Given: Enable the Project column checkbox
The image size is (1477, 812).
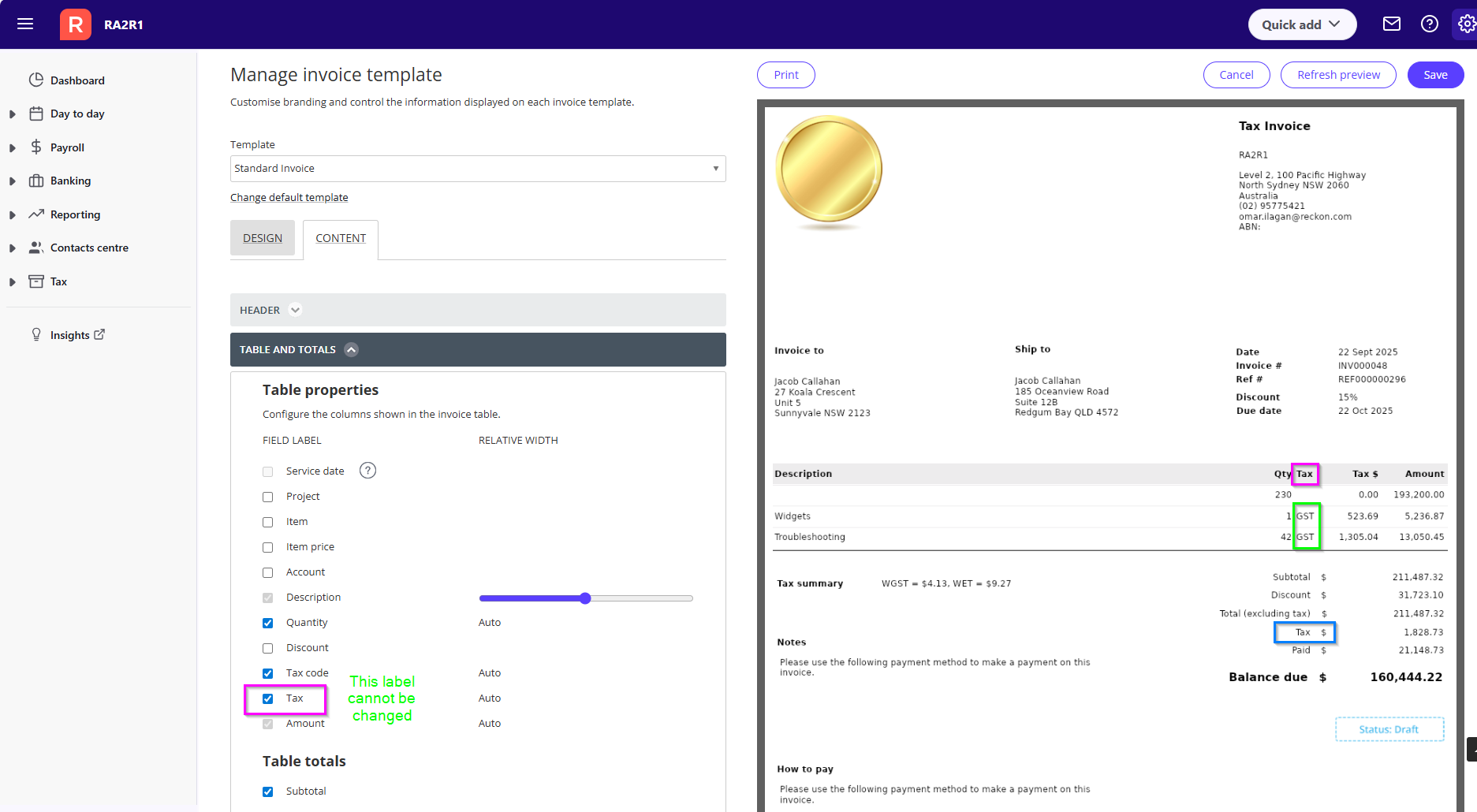Looking at the screenshot, I should point(268,497).
